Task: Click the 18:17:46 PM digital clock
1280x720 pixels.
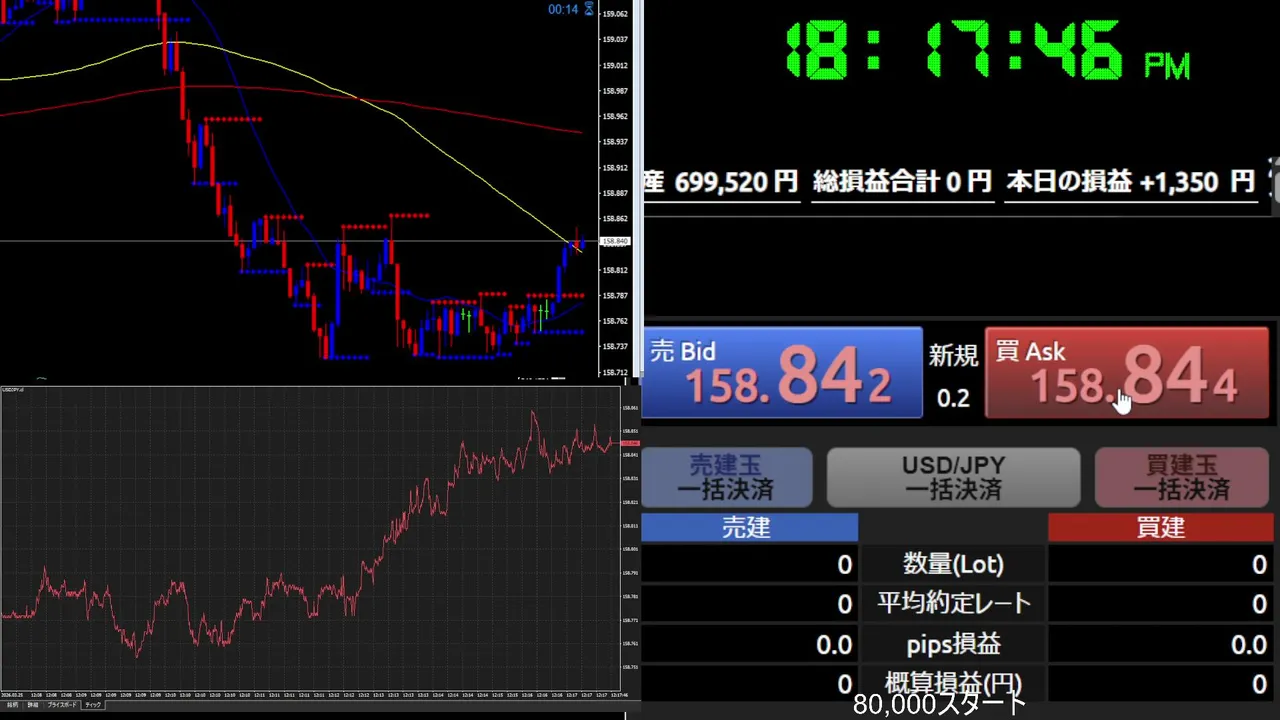Action: pos(987,51)
